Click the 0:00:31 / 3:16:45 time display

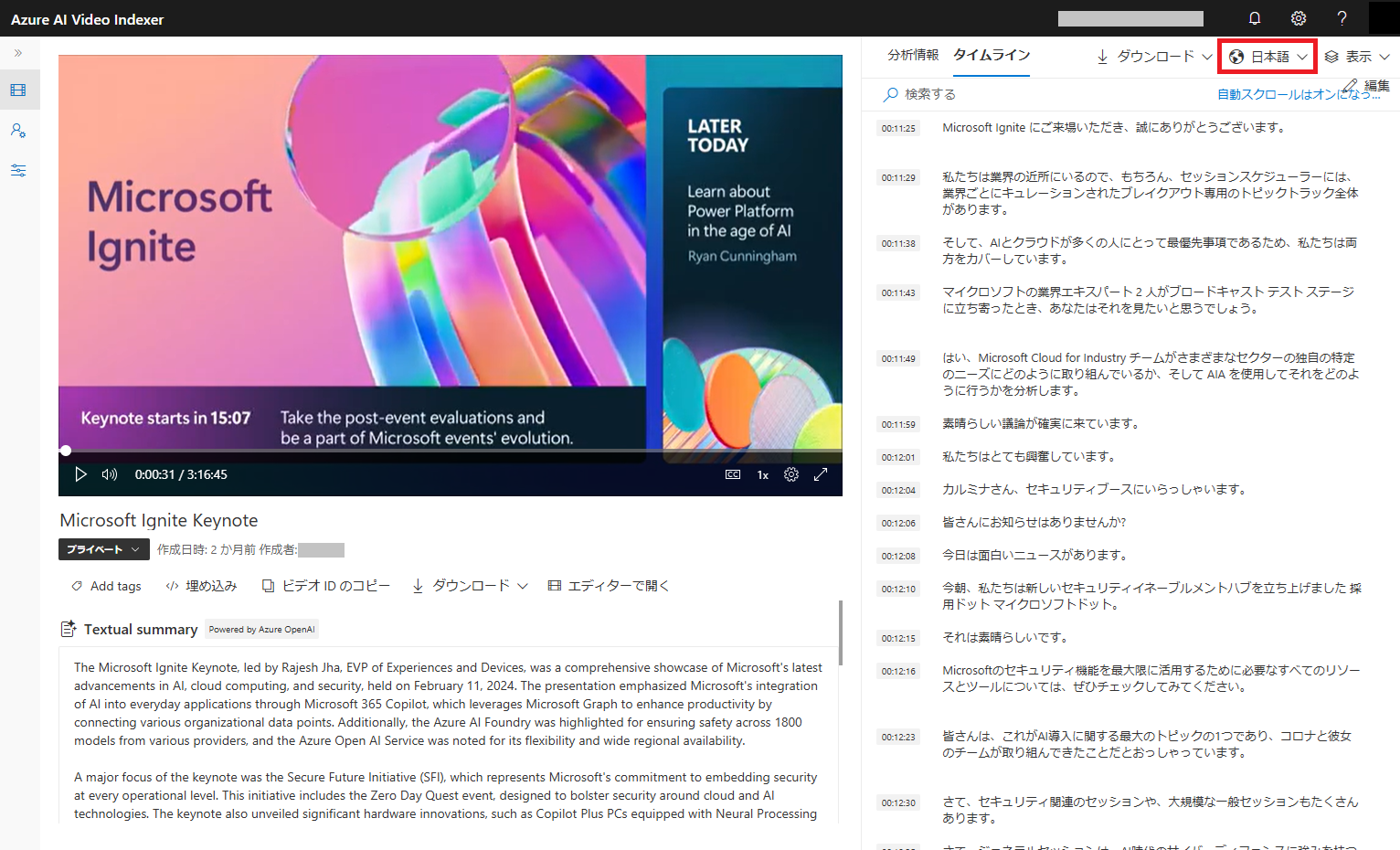click(181, 474)
